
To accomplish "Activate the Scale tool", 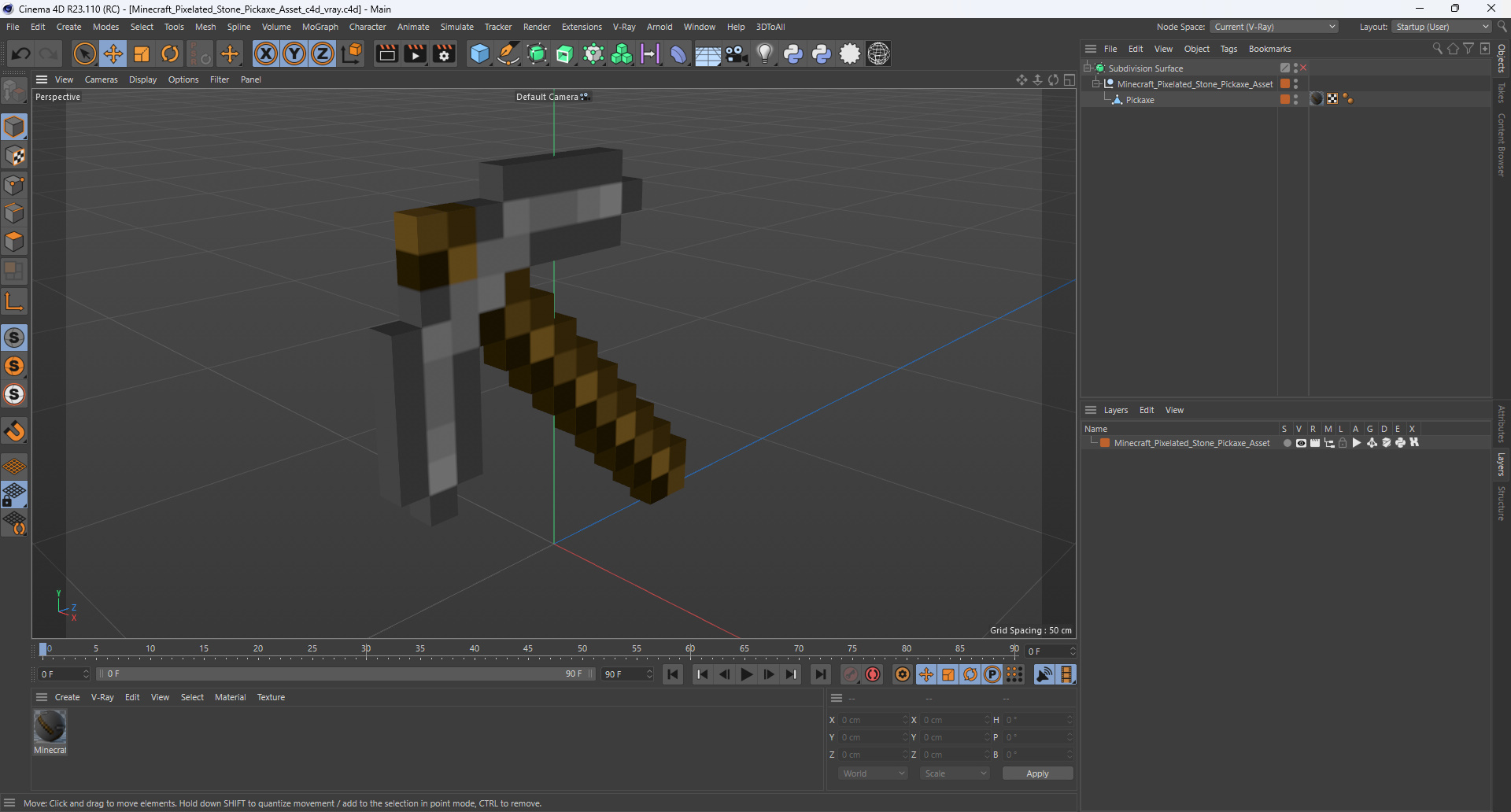I will pos(142,54).
